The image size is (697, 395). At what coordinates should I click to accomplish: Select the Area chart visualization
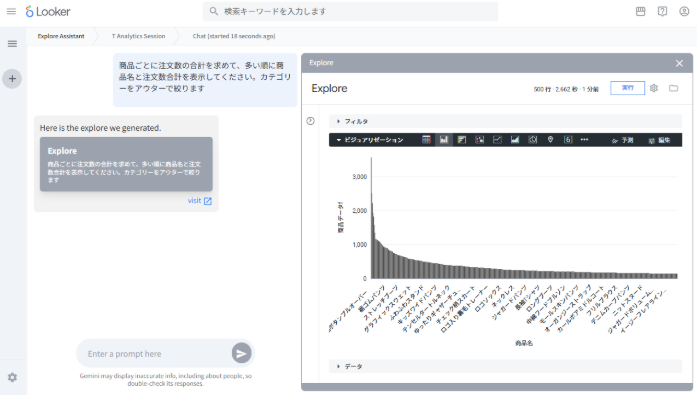(x=515, y=140)
